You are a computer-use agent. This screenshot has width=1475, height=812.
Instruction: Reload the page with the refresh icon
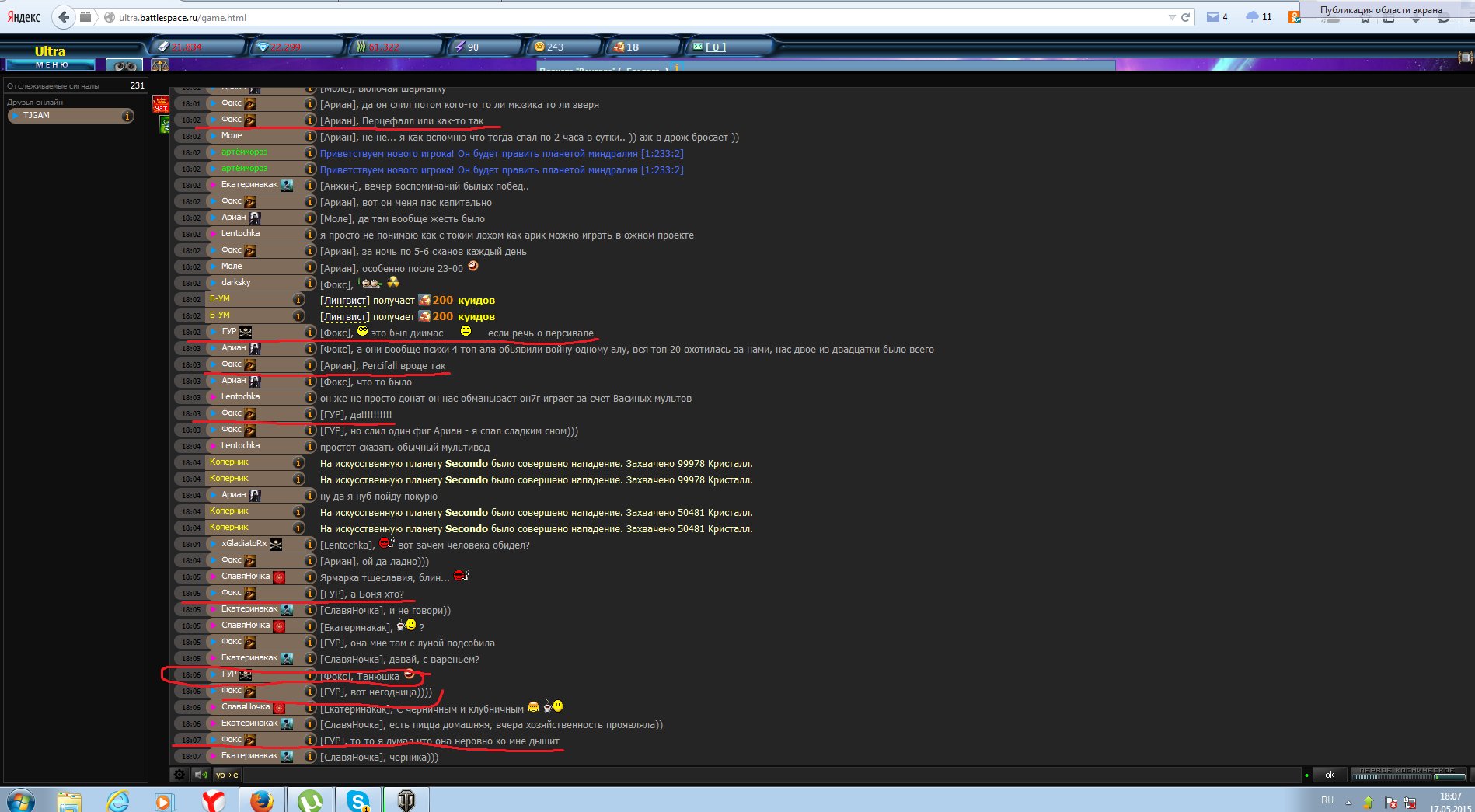[1185, 17]
